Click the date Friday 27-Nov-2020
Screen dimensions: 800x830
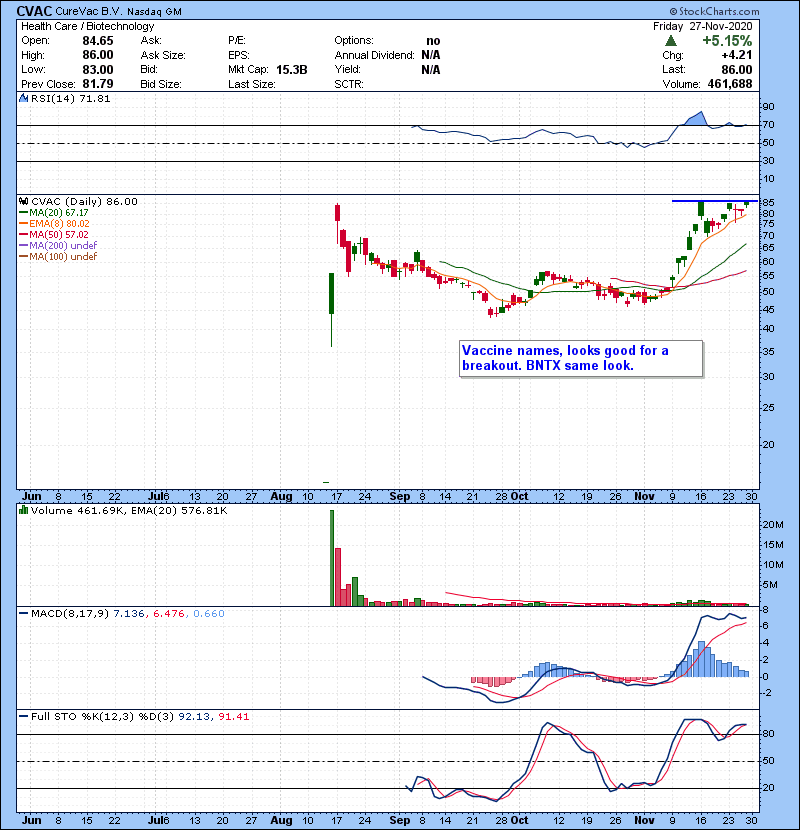(703, 26)
